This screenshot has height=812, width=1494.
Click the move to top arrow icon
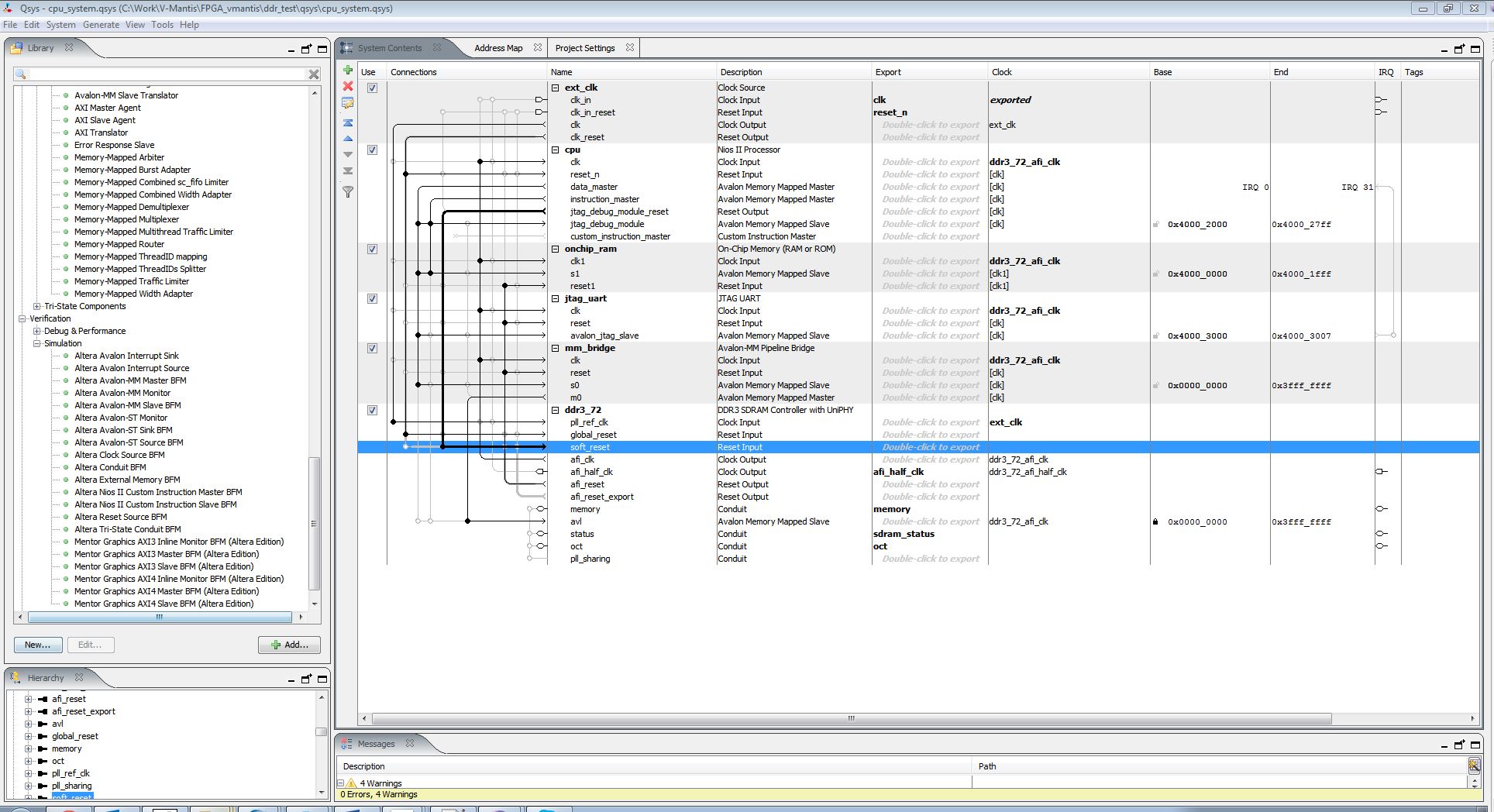click(x=348, y=123)
